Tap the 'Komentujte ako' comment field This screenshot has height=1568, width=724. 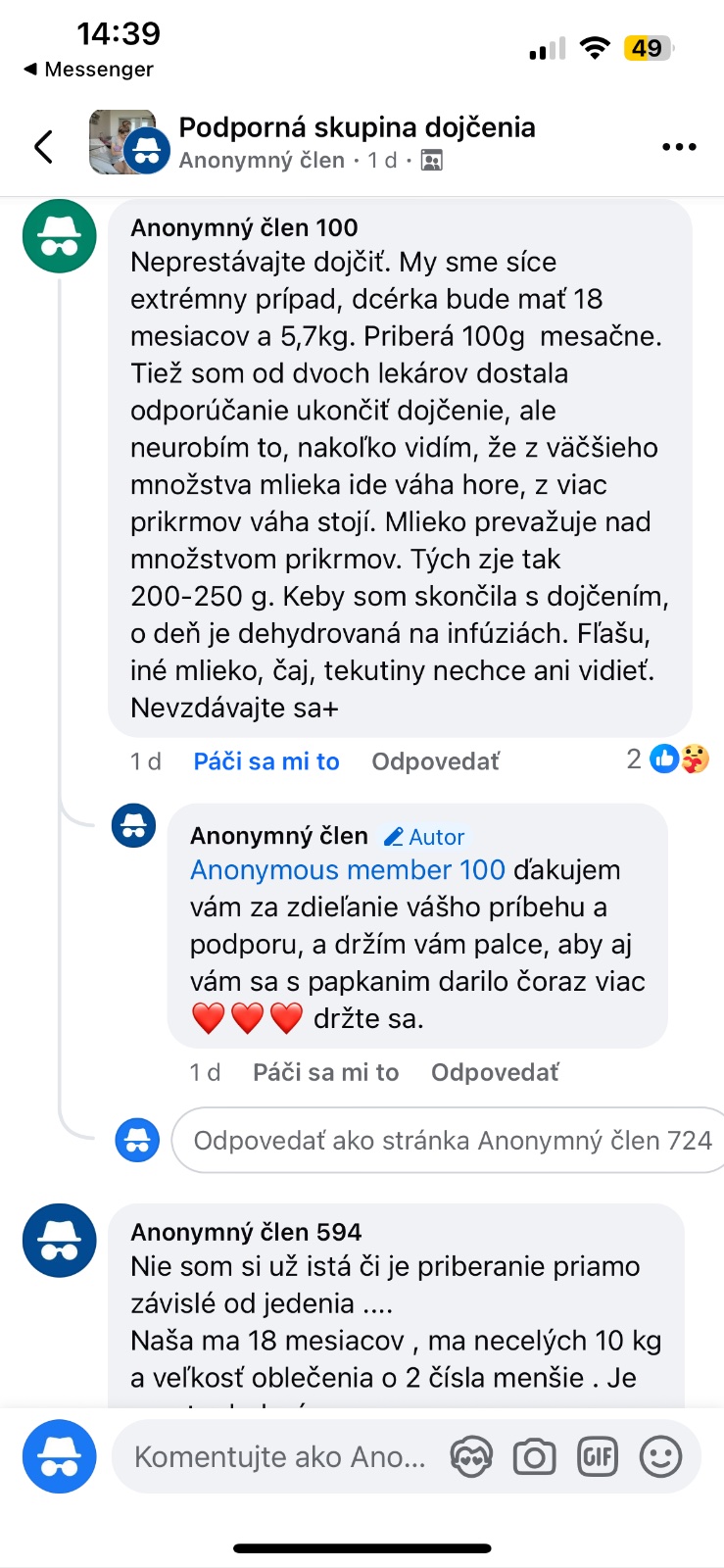[280, 1457]
